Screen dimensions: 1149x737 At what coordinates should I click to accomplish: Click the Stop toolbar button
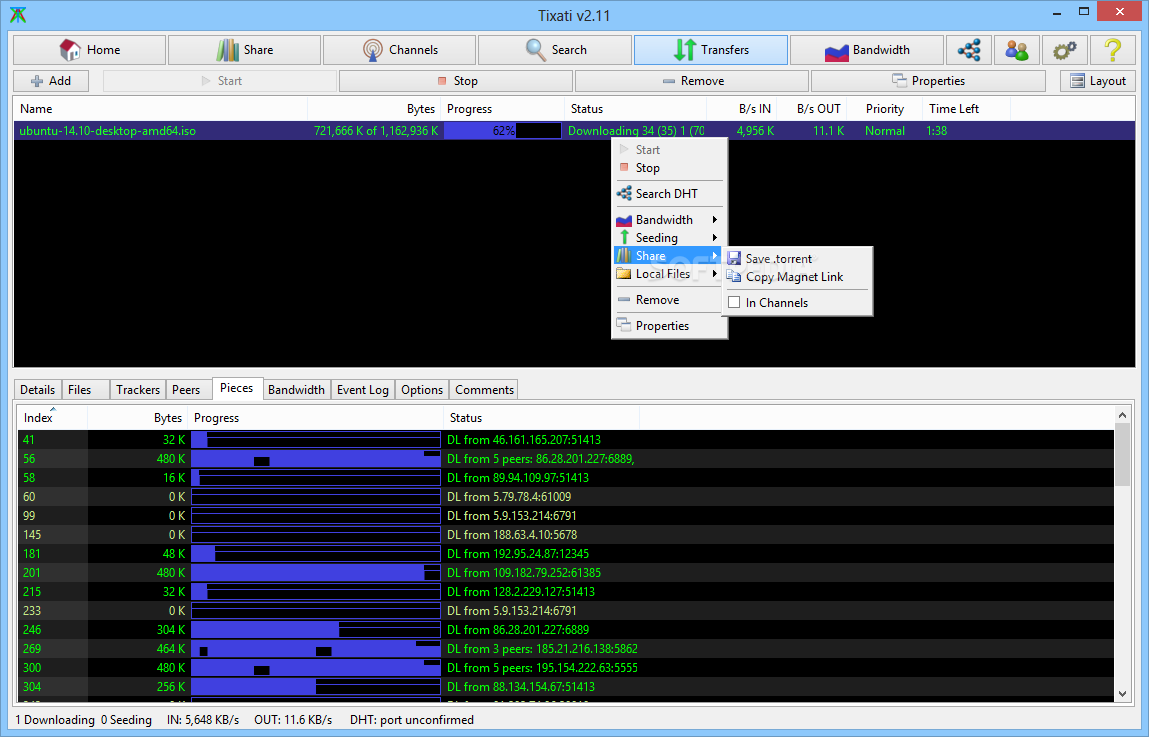[457, 81]
